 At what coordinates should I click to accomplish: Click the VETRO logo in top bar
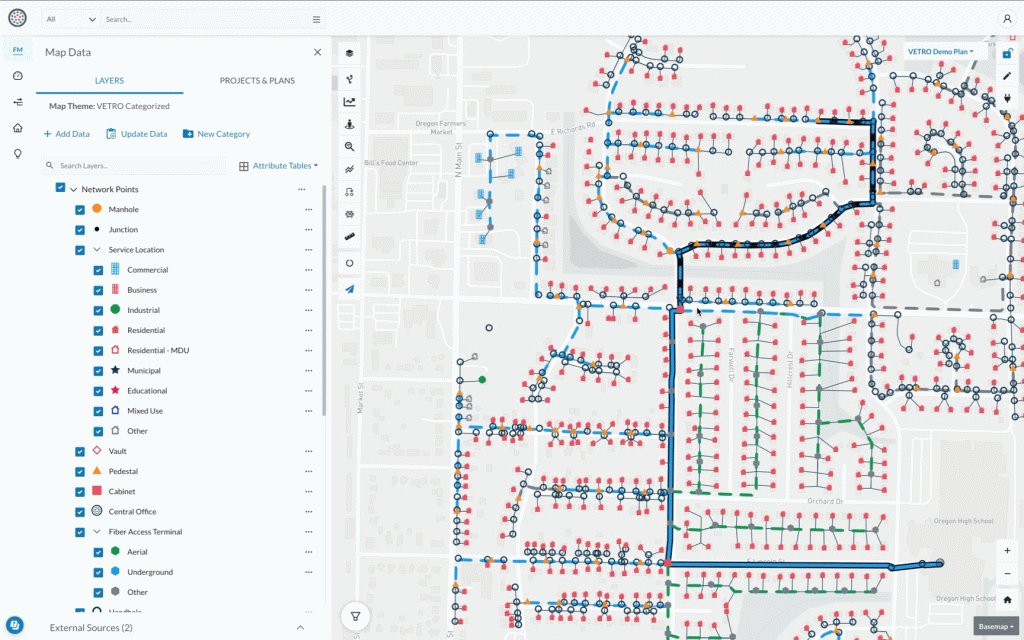18,18
